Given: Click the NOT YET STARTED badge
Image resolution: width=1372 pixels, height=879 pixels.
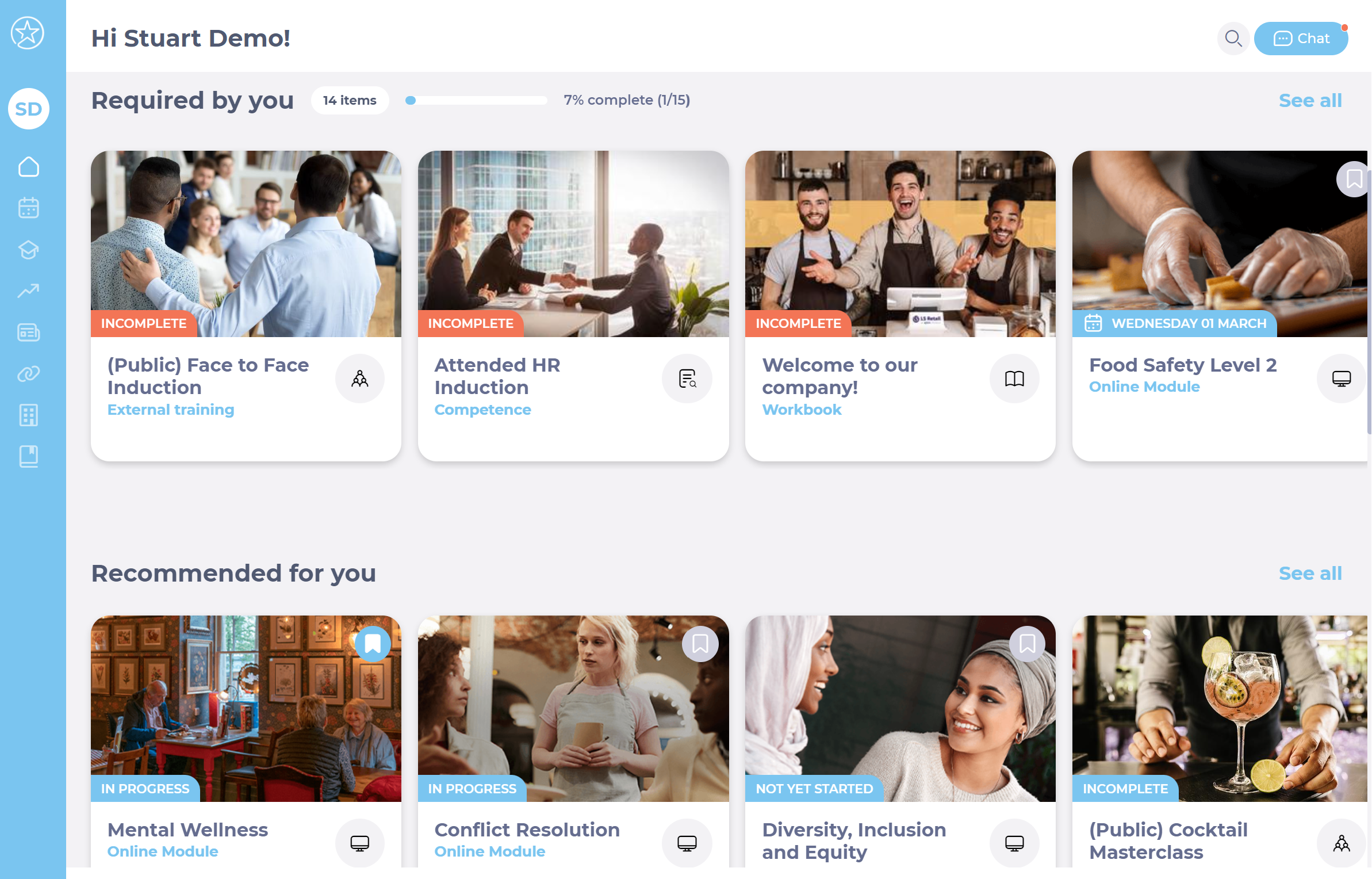Looking at the screenshot, I should tap(814, 789).
